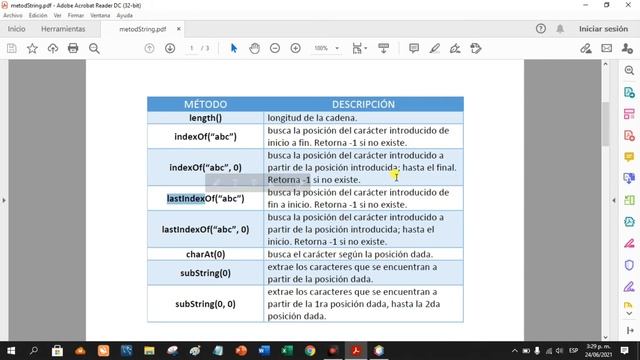Open the sign document tool
640x360 pixels.
[x=455, y=49]
